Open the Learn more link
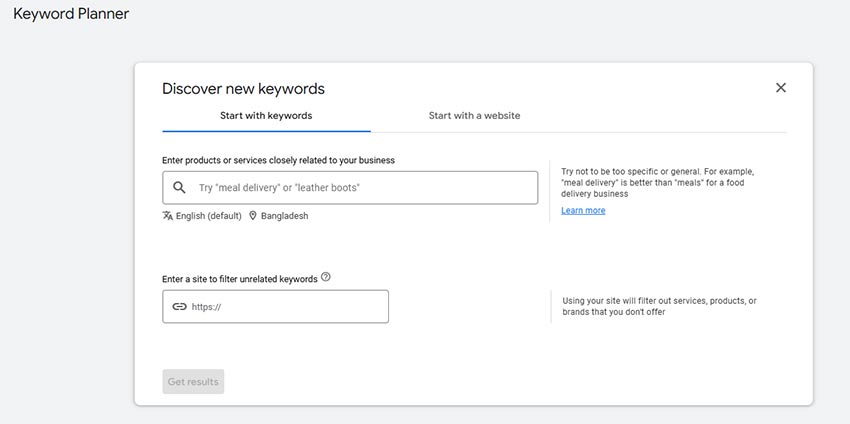Image resolution: width=850 pixels, height=424 pixels. [x=583, y=210]
